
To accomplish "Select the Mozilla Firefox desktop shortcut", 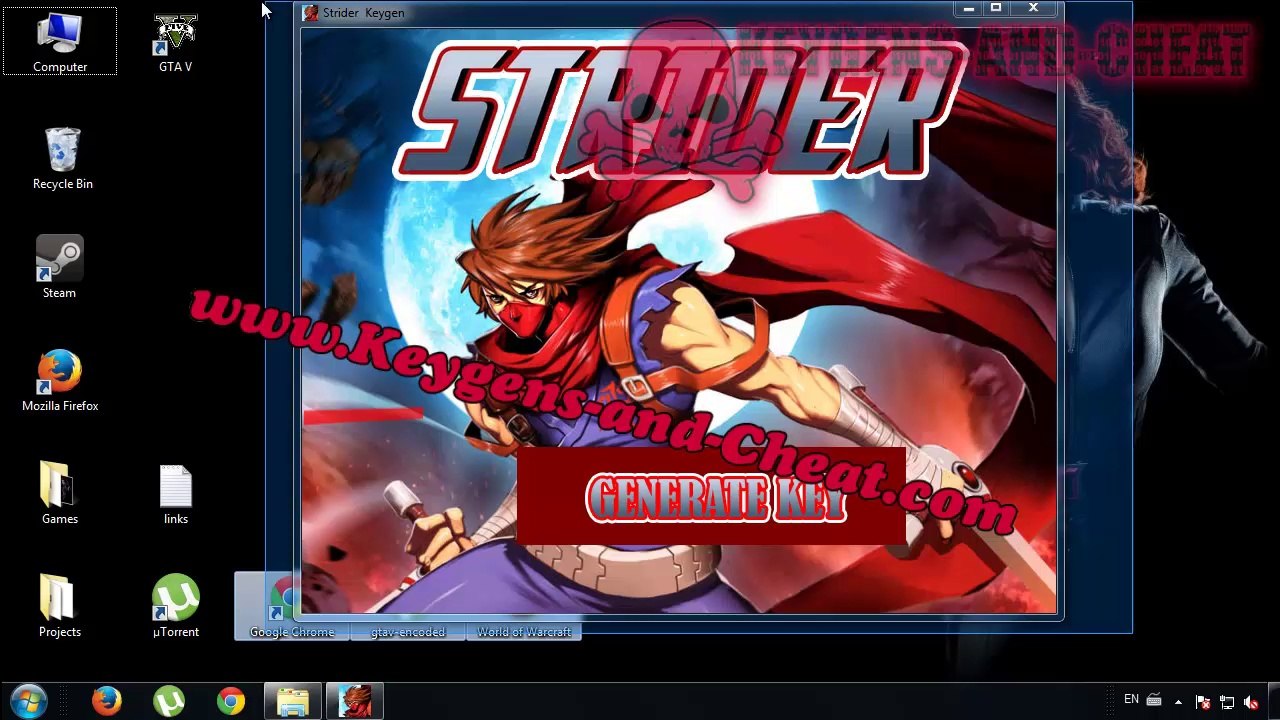I will point(60,381).
